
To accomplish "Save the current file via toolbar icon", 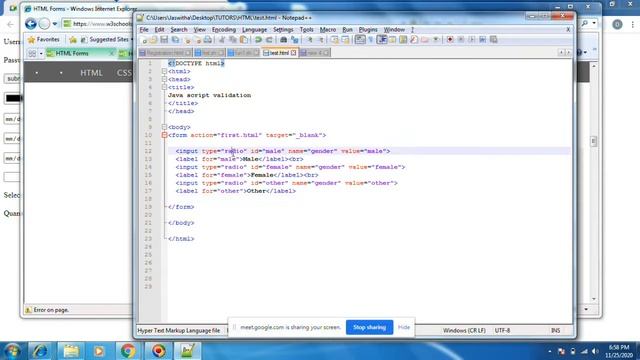I will [x=164, y=40].
